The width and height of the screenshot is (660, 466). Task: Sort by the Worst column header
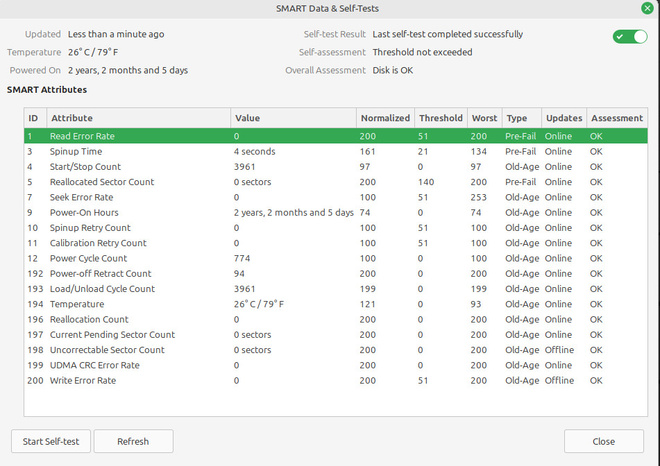click(484, 118)
